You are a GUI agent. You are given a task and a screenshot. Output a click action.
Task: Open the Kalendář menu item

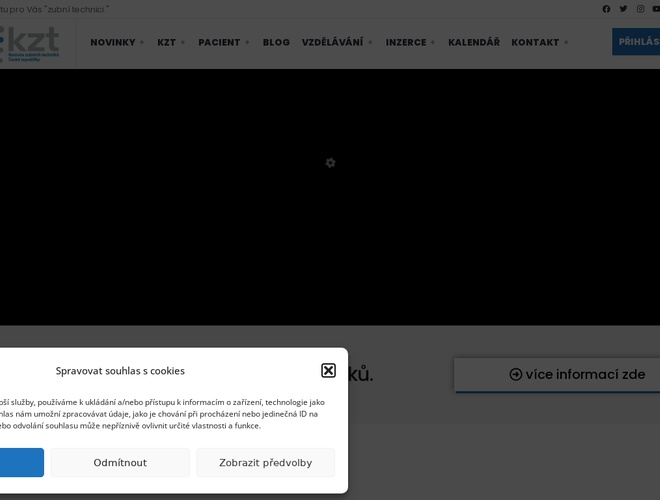pyautogui.click(x=474, y=43)
